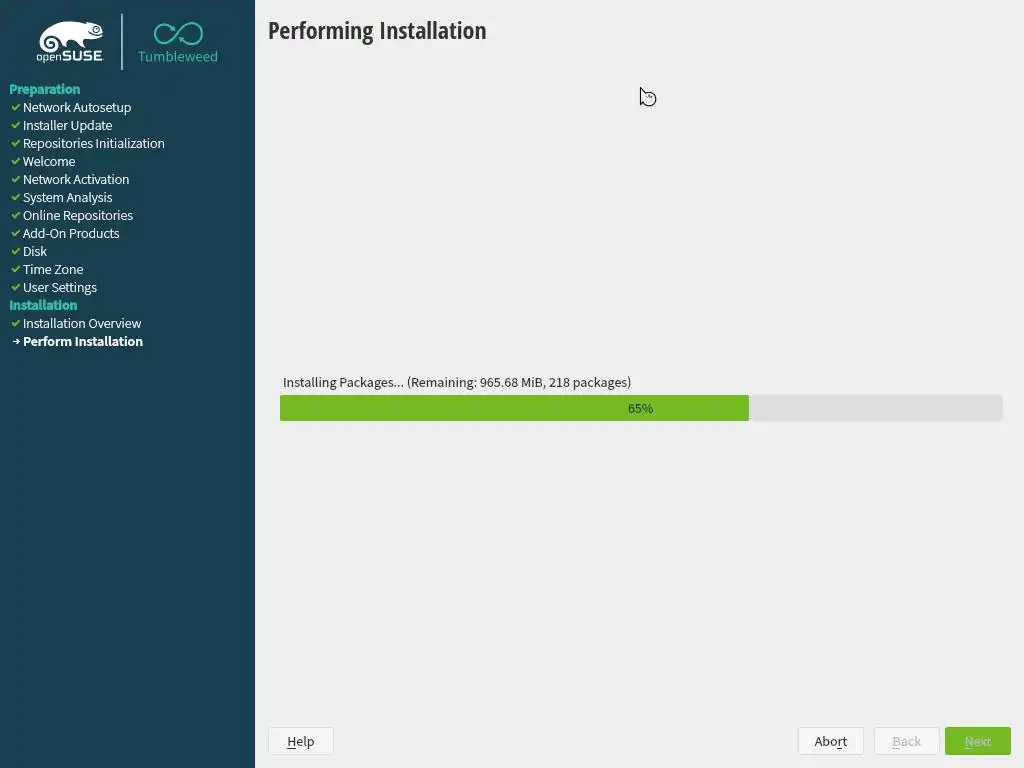Click checkmark icon next to User Settings

[16, 287]
